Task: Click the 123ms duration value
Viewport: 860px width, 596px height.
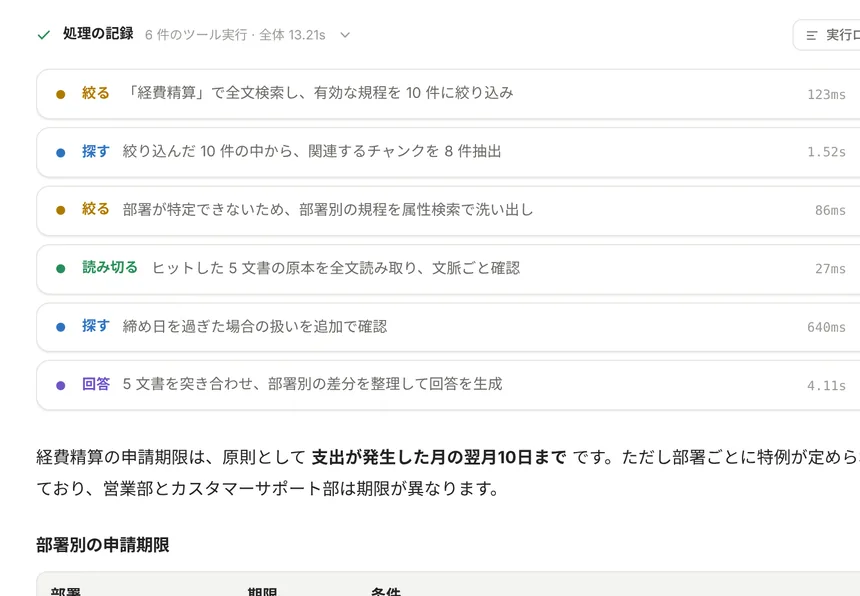Action: point(826,94)
